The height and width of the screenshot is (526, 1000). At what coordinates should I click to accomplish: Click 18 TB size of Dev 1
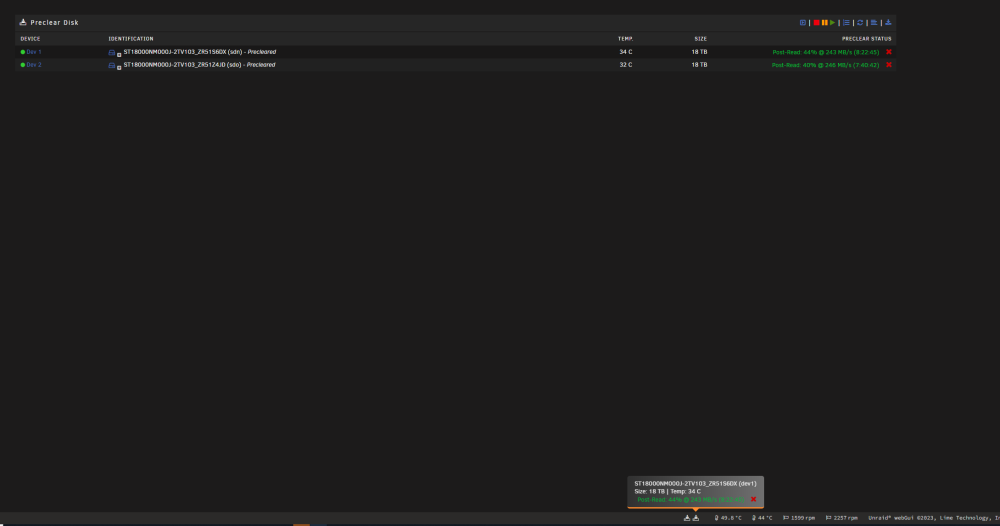(699, 52)
